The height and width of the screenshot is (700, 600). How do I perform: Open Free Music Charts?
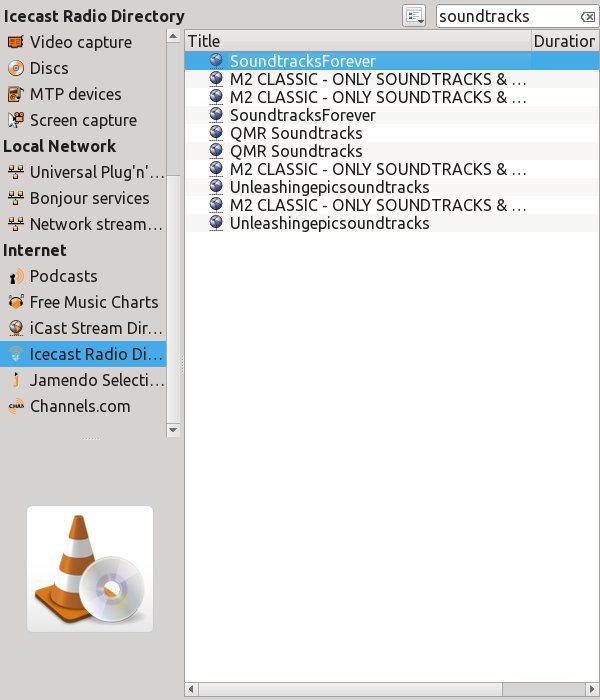coord(83,302)
